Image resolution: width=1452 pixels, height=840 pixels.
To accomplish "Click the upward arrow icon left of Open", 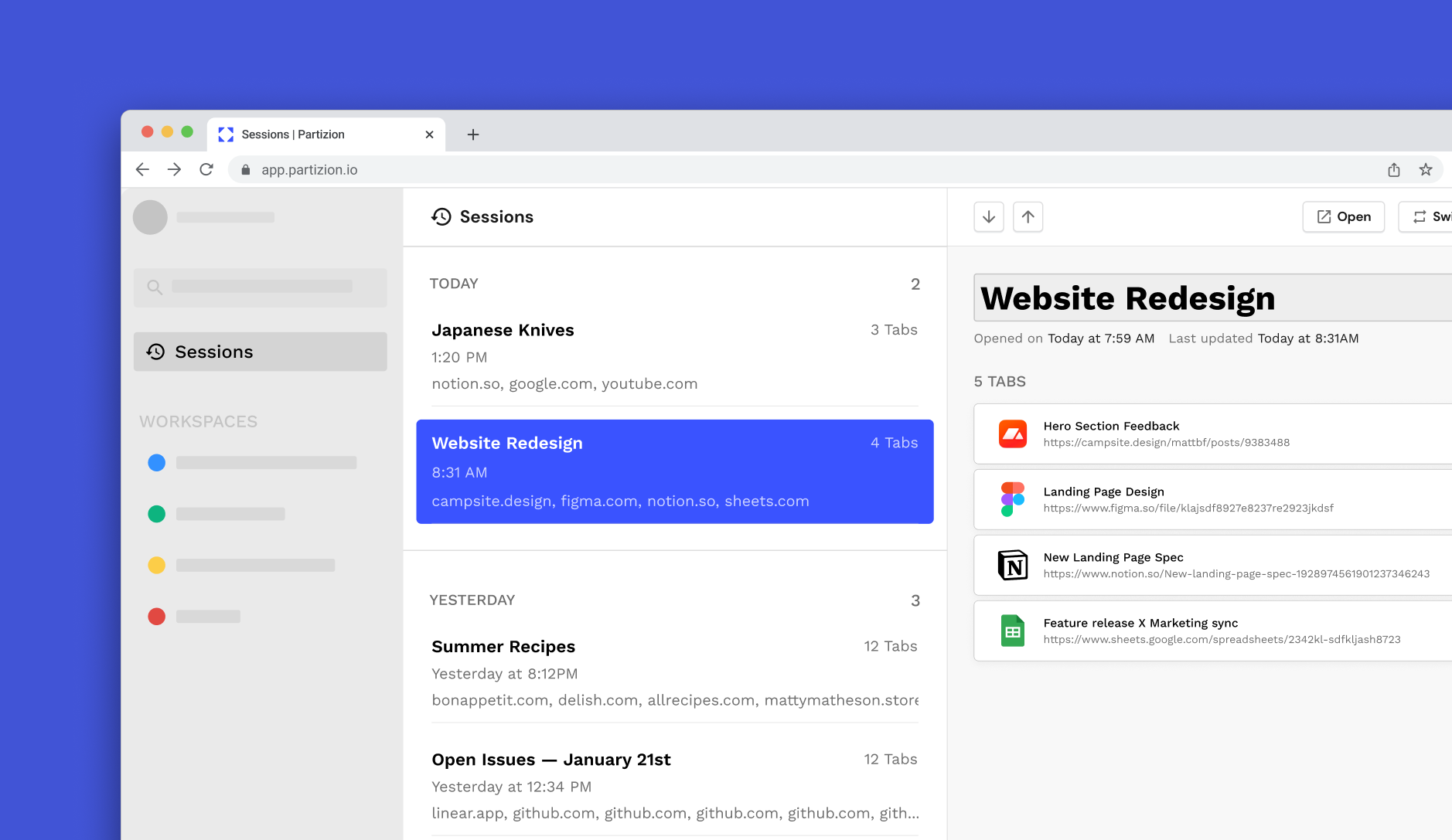I will coord(1028,216).
